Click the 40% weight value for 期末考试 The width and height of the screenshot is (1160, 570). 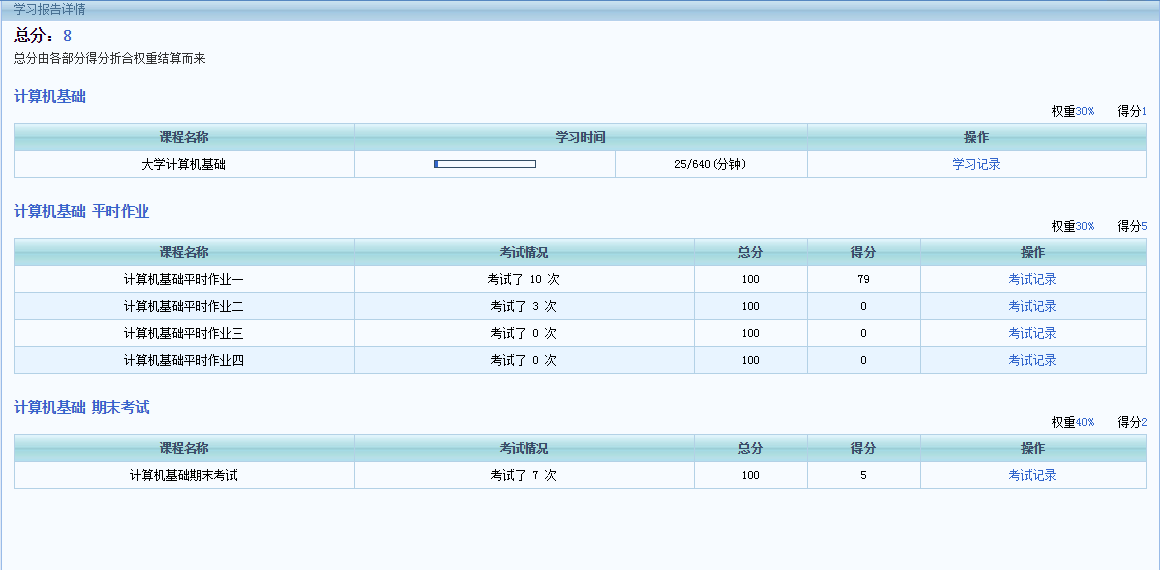(1085, 422)
